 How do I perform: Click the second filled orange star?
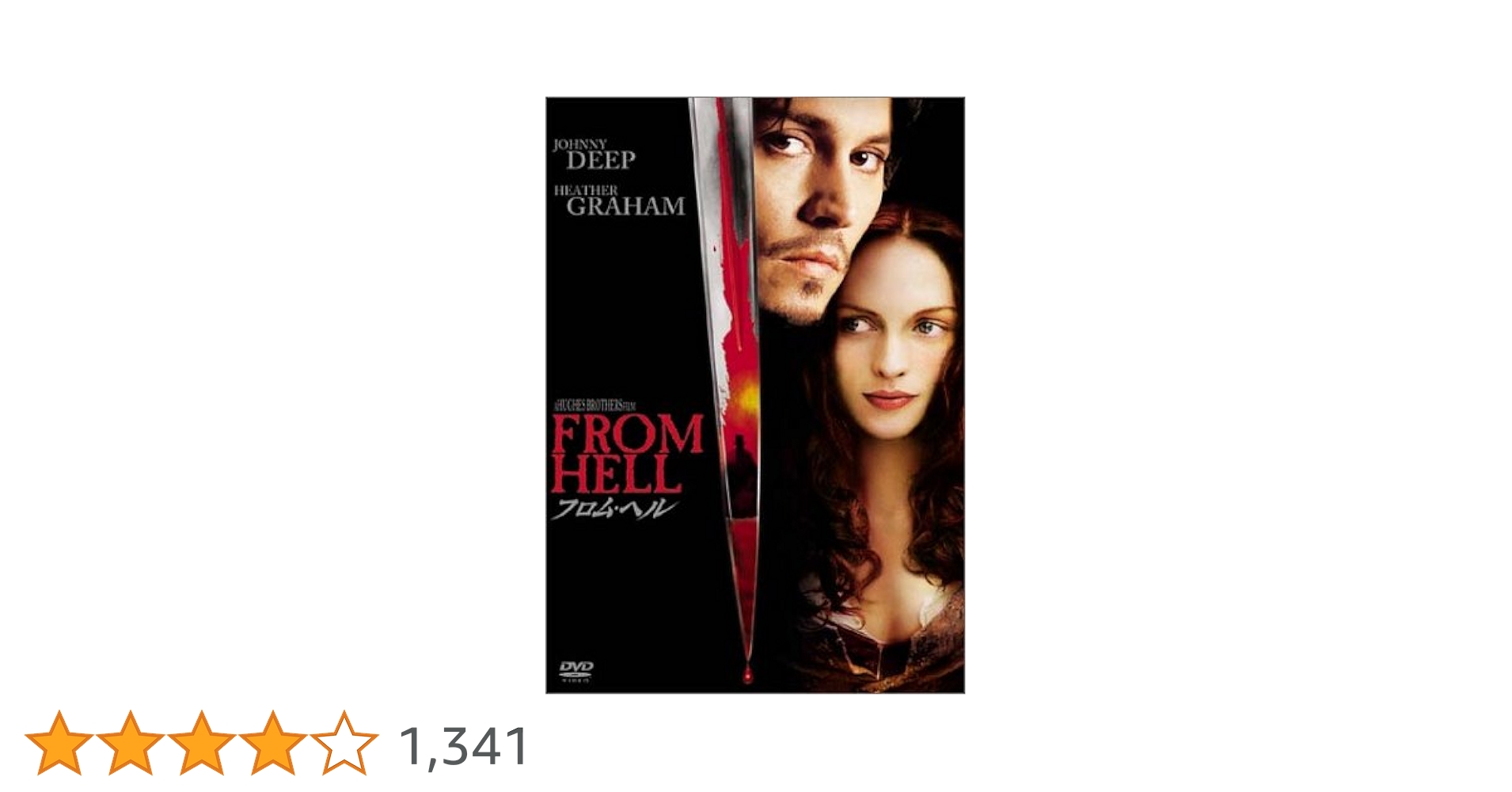131,743
